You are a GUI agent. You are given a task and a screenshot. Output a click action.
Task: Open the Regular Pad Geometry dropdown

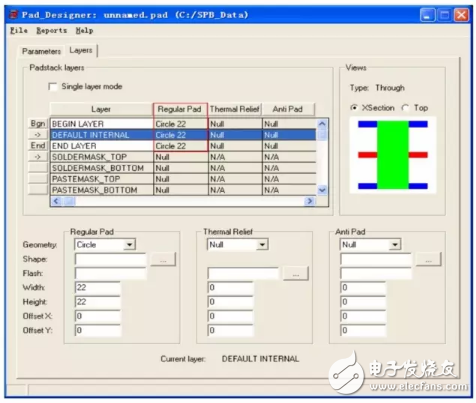pyautogui.click(x=129, y=245)
